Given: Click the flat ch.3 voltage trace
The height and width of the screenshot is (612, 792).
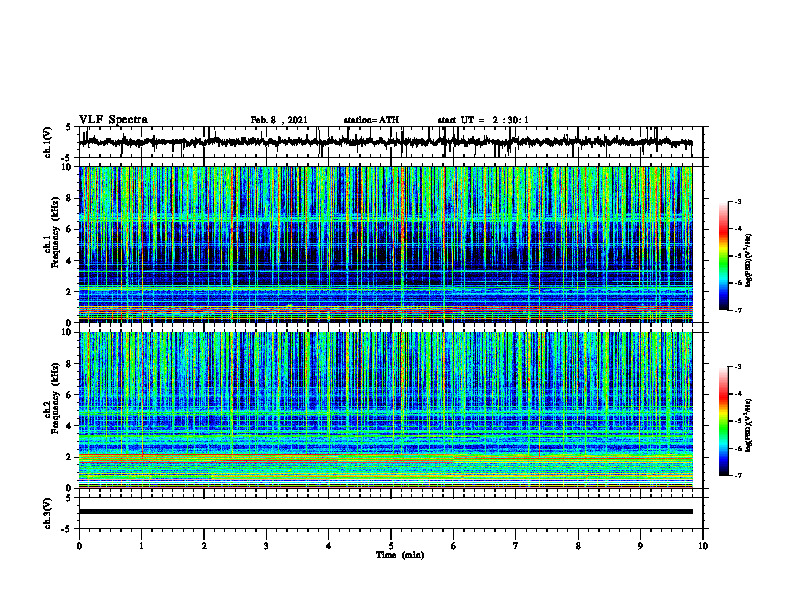Looking at the screenshot, I should tap(385, 512).
